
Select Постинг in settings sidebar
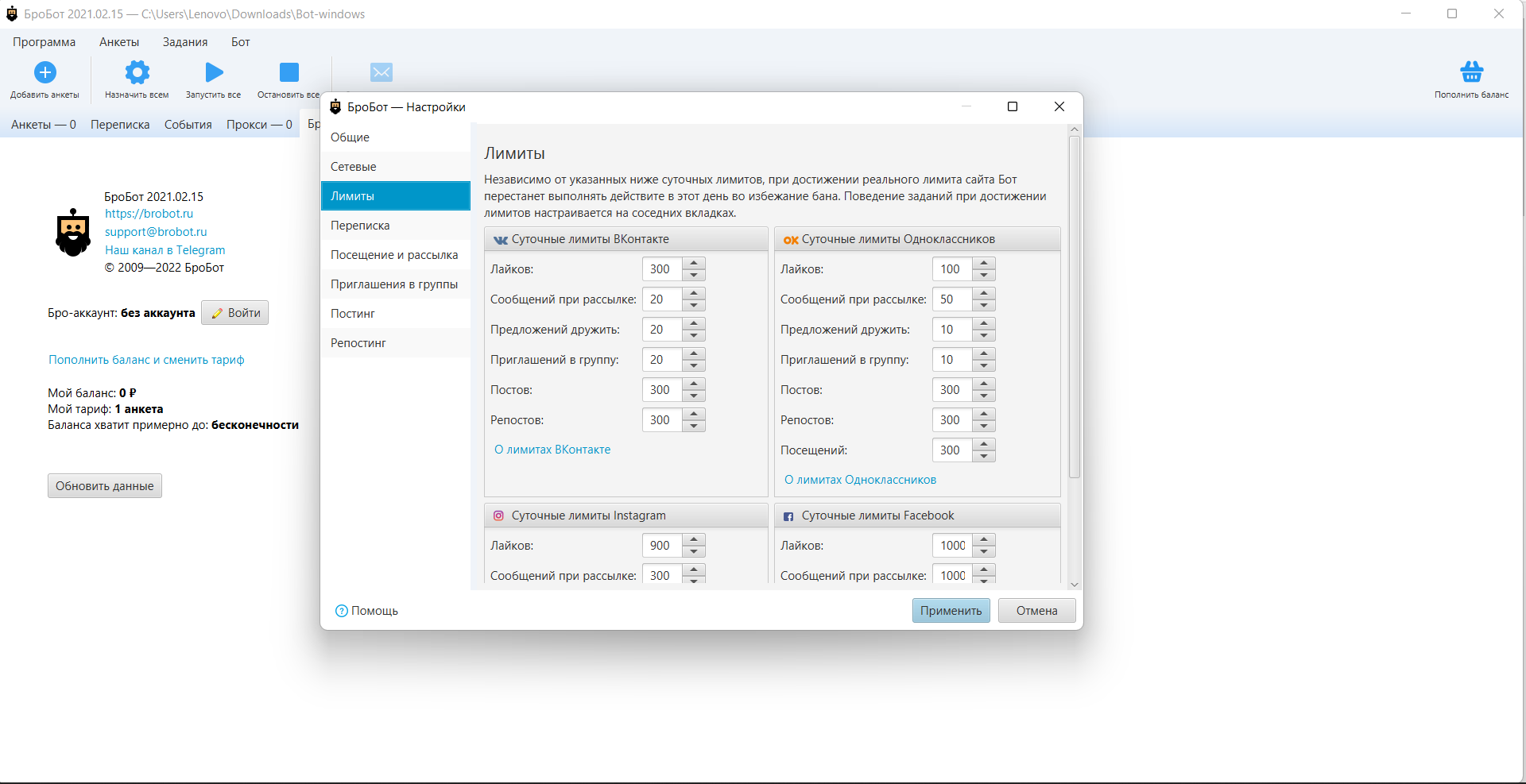[x=396, y=314]
